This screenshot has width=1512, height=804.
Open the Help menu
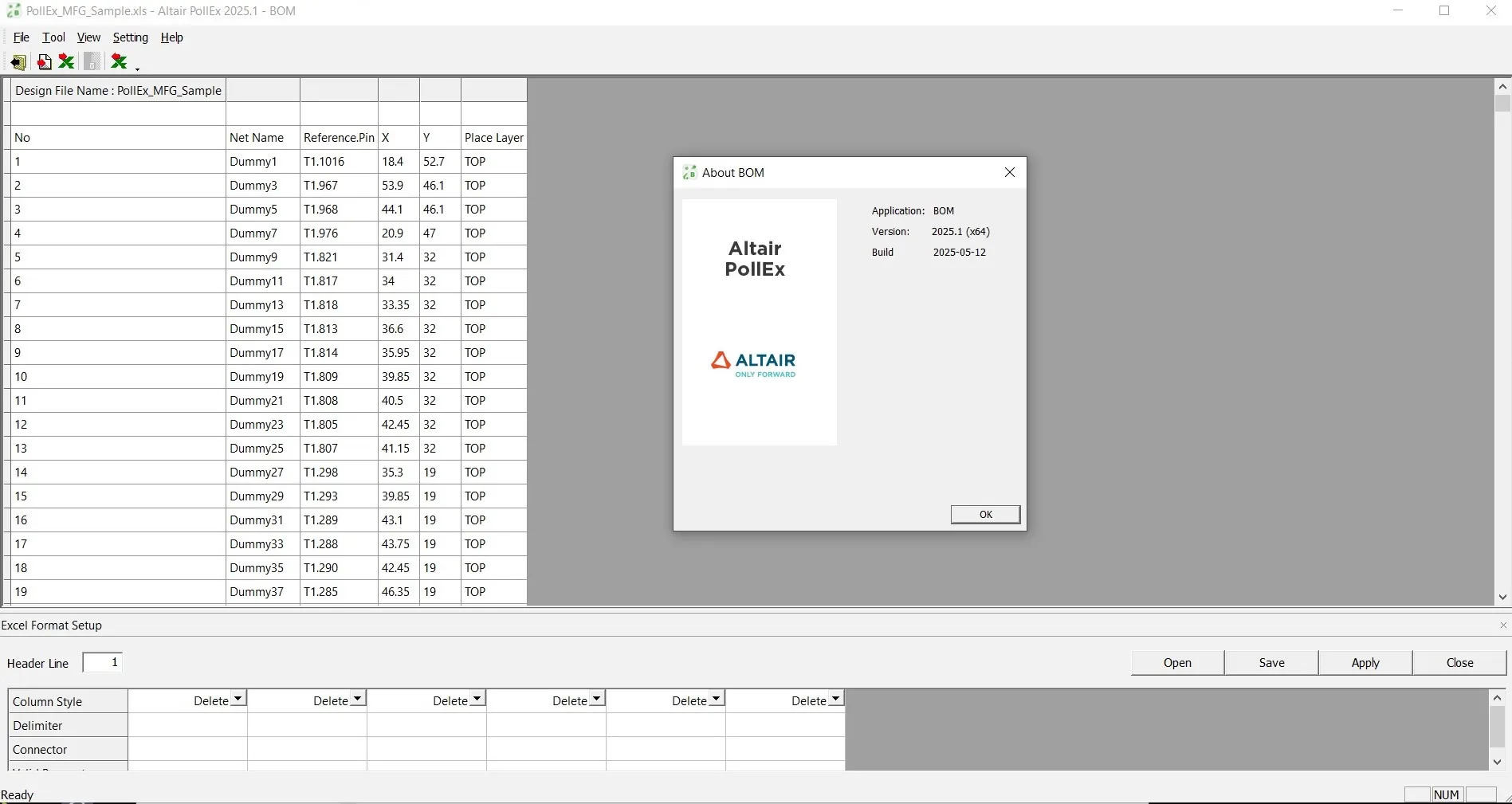coord(172,37)
